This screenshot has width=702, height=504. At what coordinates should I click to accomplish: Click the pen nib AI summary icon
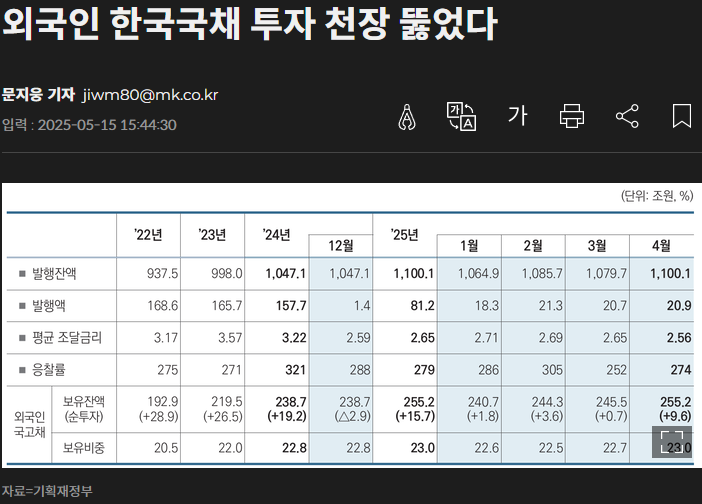[x=407, y=117]
